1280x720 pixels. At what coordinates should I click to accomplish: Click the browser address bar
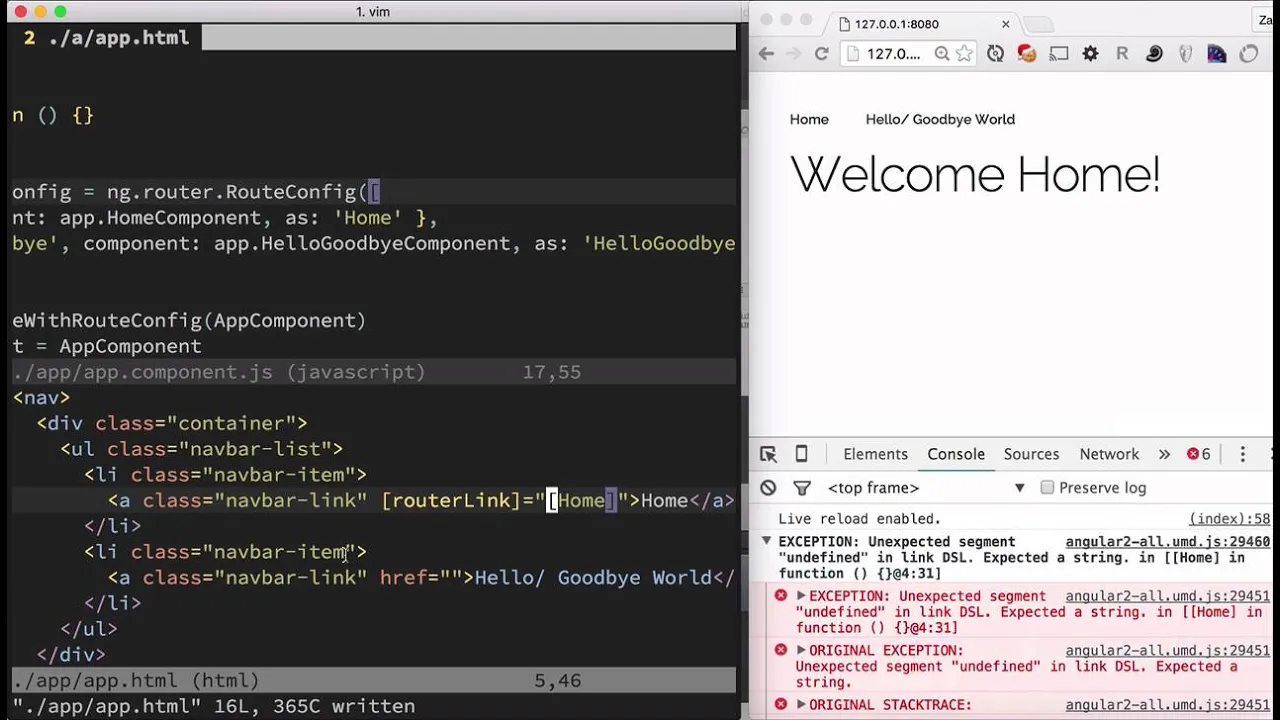click(x=908, y=54)
